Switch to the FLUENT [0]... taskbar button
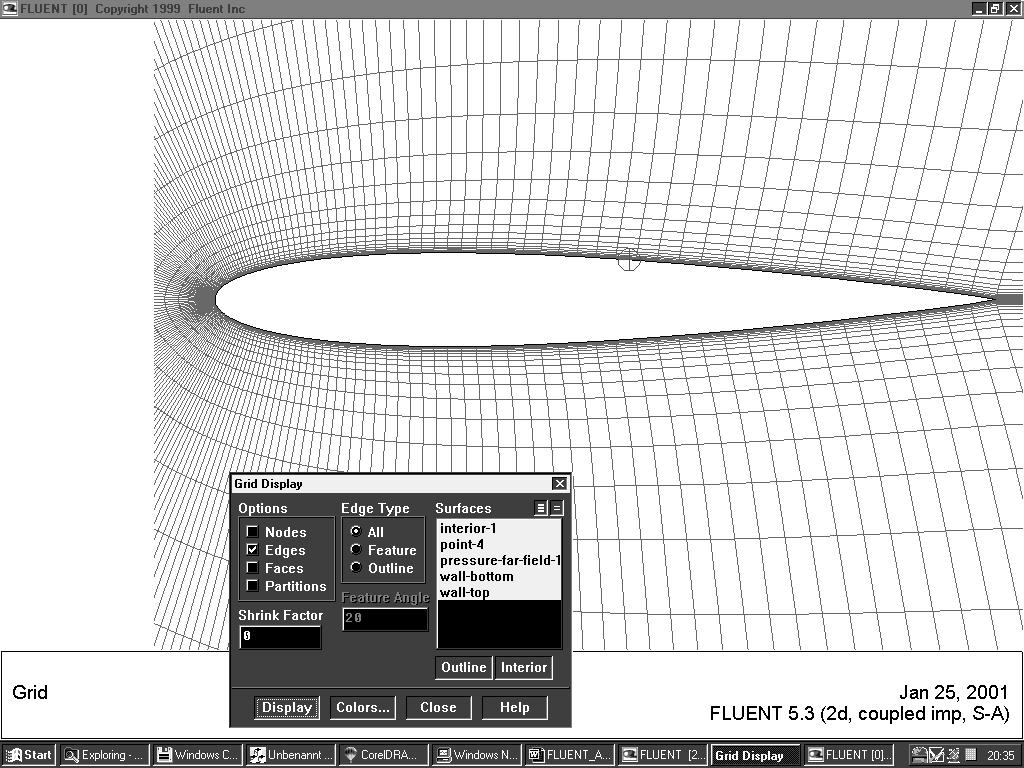 pos(850,755)
